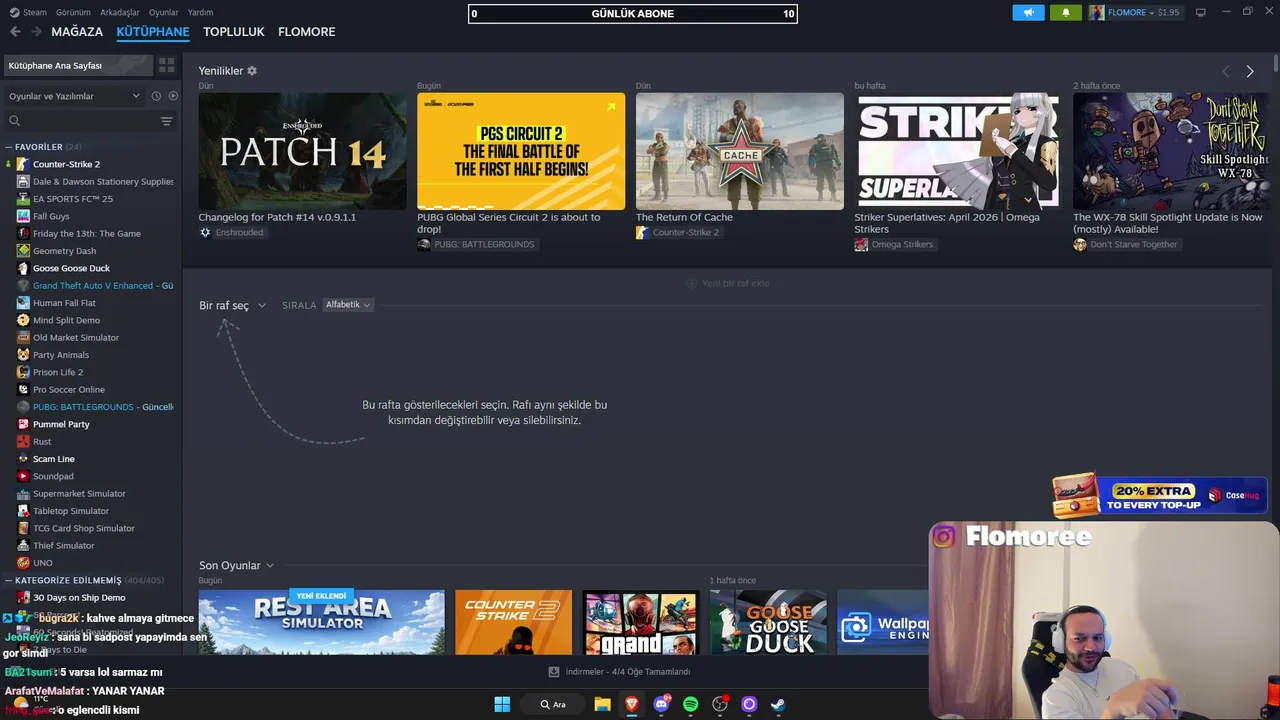Open the collections grid view icon
Screen dimensions: 1280x720
[x=166, y=65]
